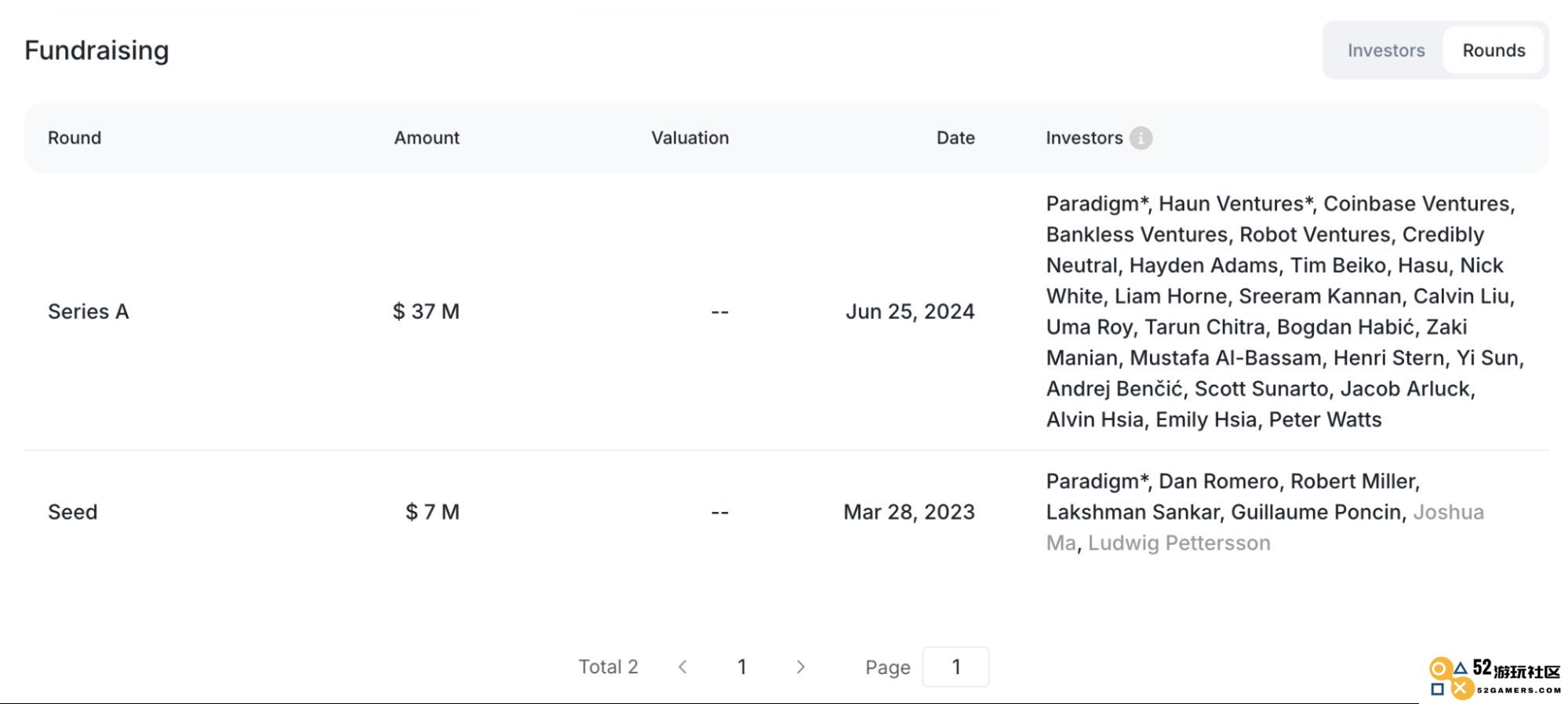1568x704 pixels.
Task: Click the Date column header
Action: pos(955,138)
